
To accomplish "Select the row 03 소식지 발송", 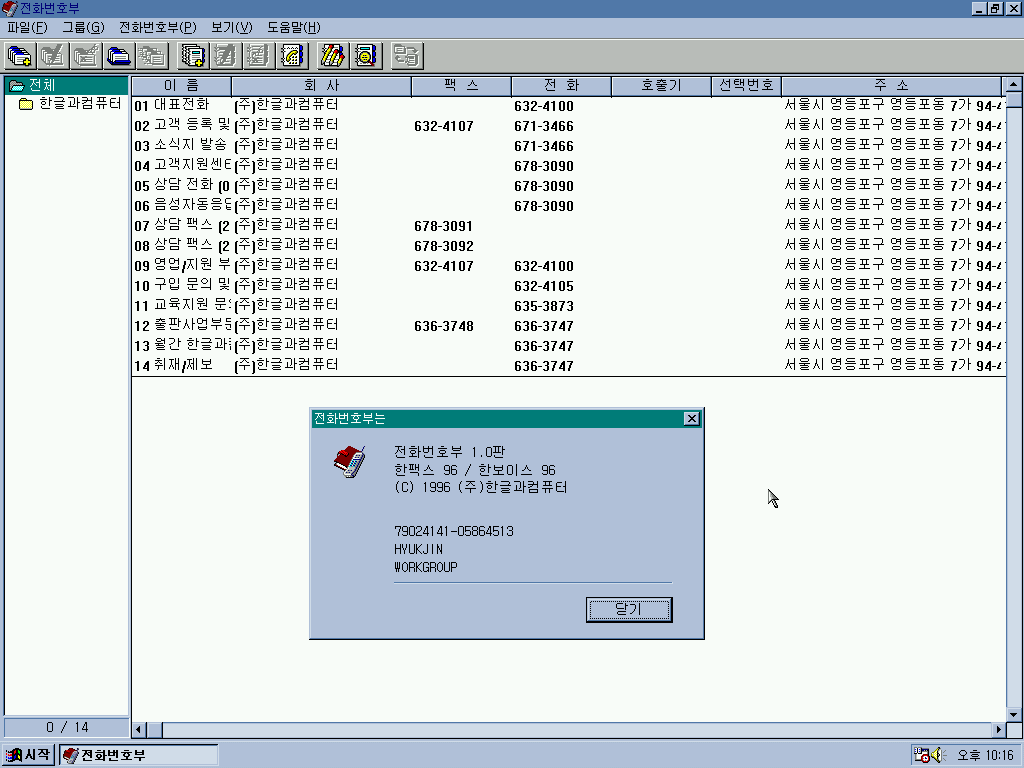I will [x=568, y=146].
